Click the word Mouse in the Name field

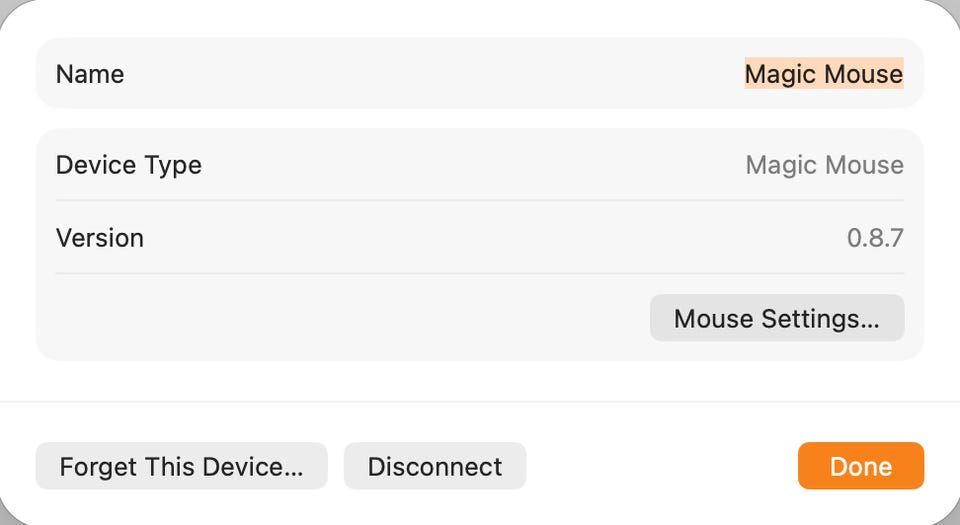tap(863, 74)
